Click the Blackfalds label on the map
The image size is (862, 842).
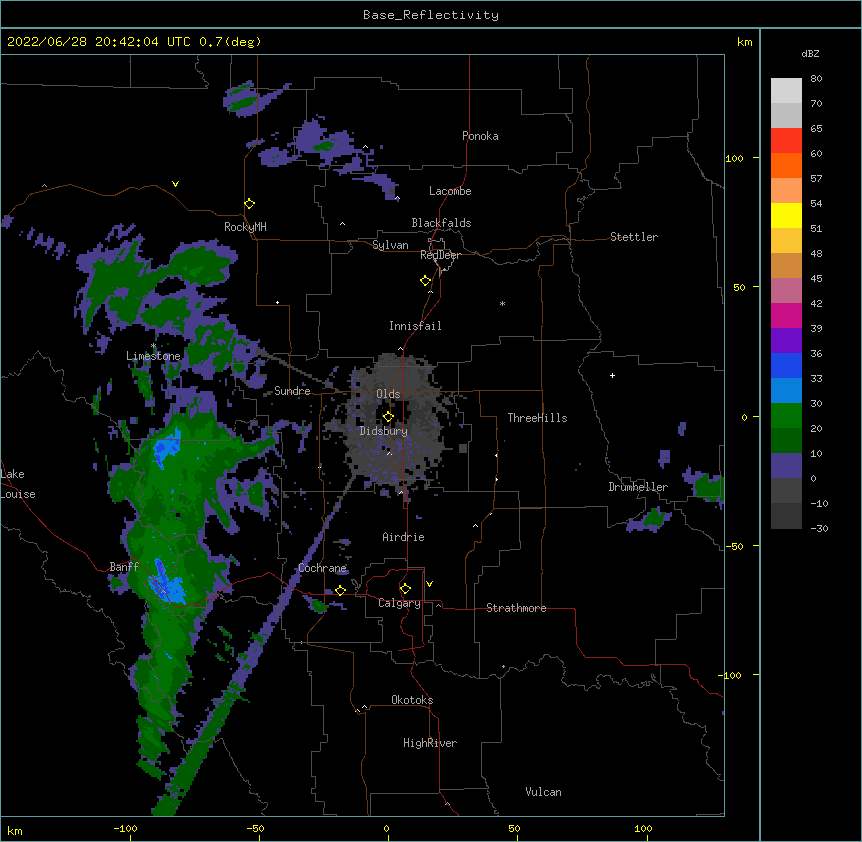pos(441,223)
